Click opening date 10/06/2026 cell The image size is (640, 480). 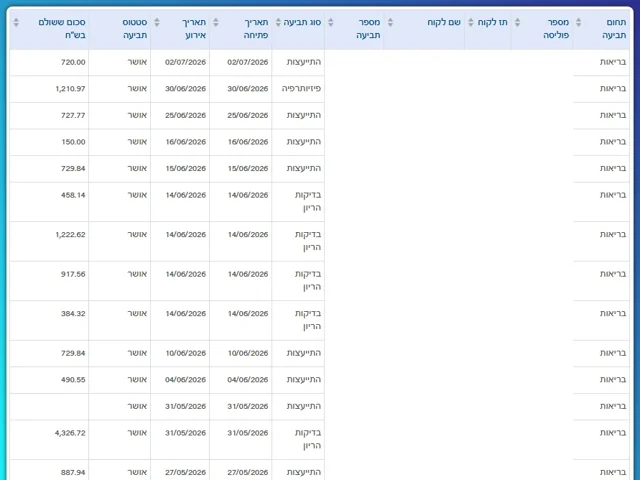[248, 353]
